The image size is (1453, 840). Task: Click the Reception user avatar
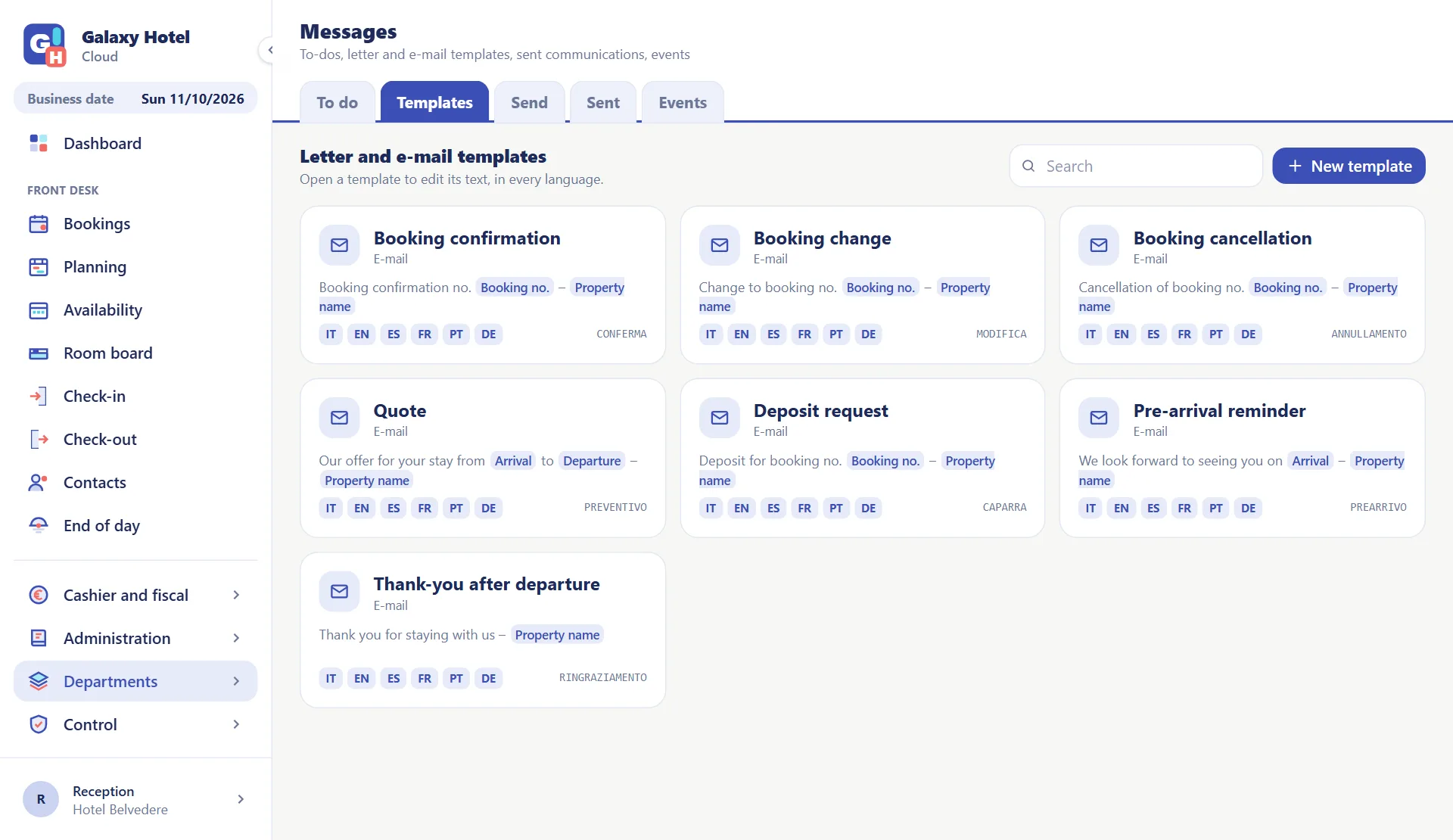(x=41, y=799)
